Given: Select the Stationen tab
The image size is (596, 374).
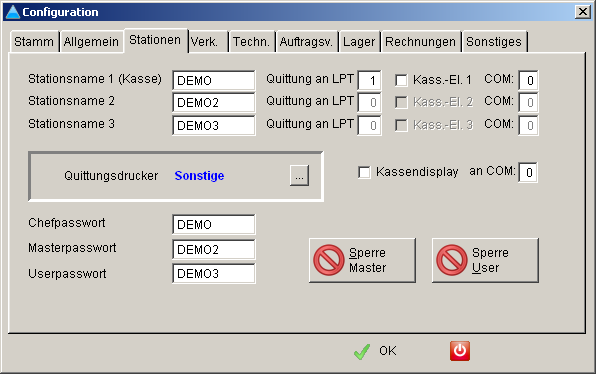Looking at the screenshot, I should click(x=155, y=40).
